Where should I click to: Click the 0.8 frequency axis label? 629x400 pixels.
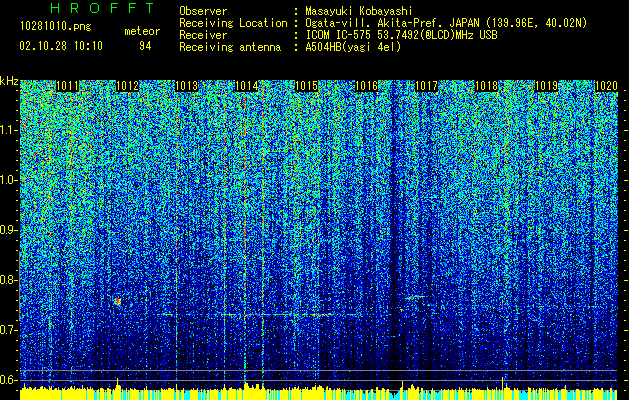pyautogui.click(x=8, y=280)
